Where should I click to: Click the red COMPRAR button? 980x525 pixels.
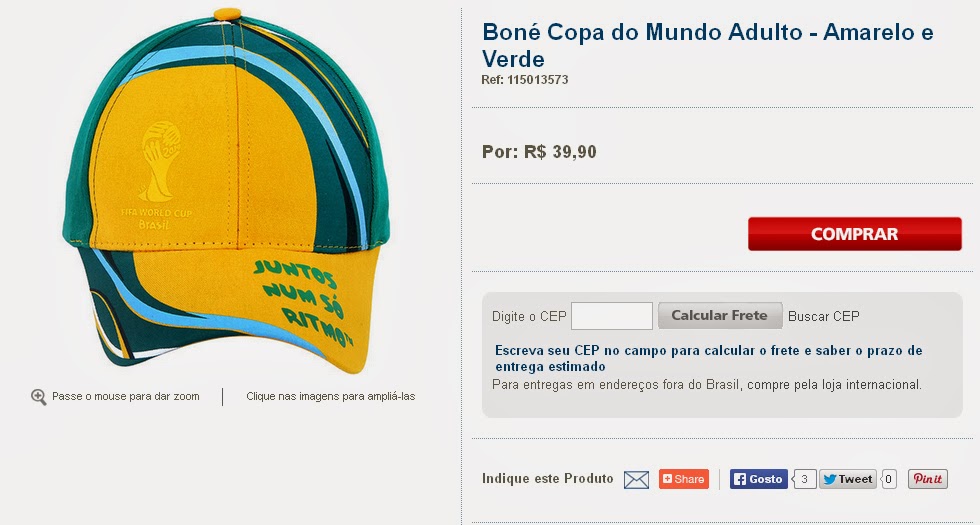tap(854, 234)
